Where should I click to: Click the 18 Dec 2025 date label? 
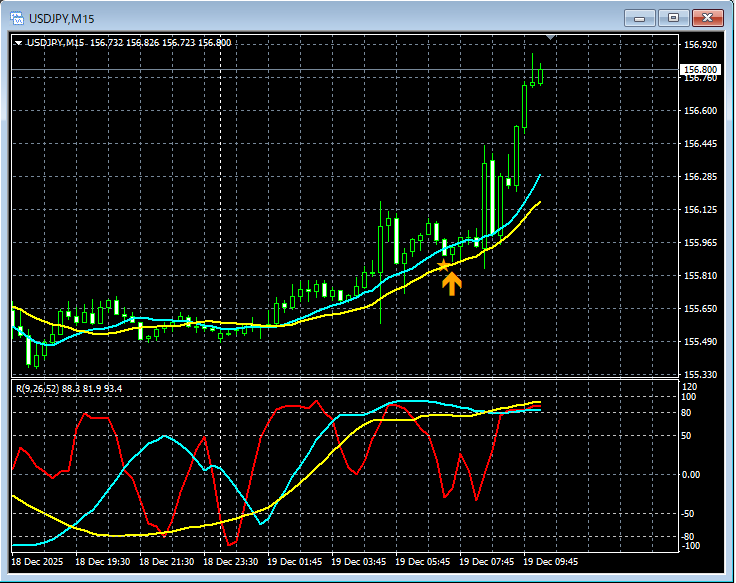[x=39, y=562]
